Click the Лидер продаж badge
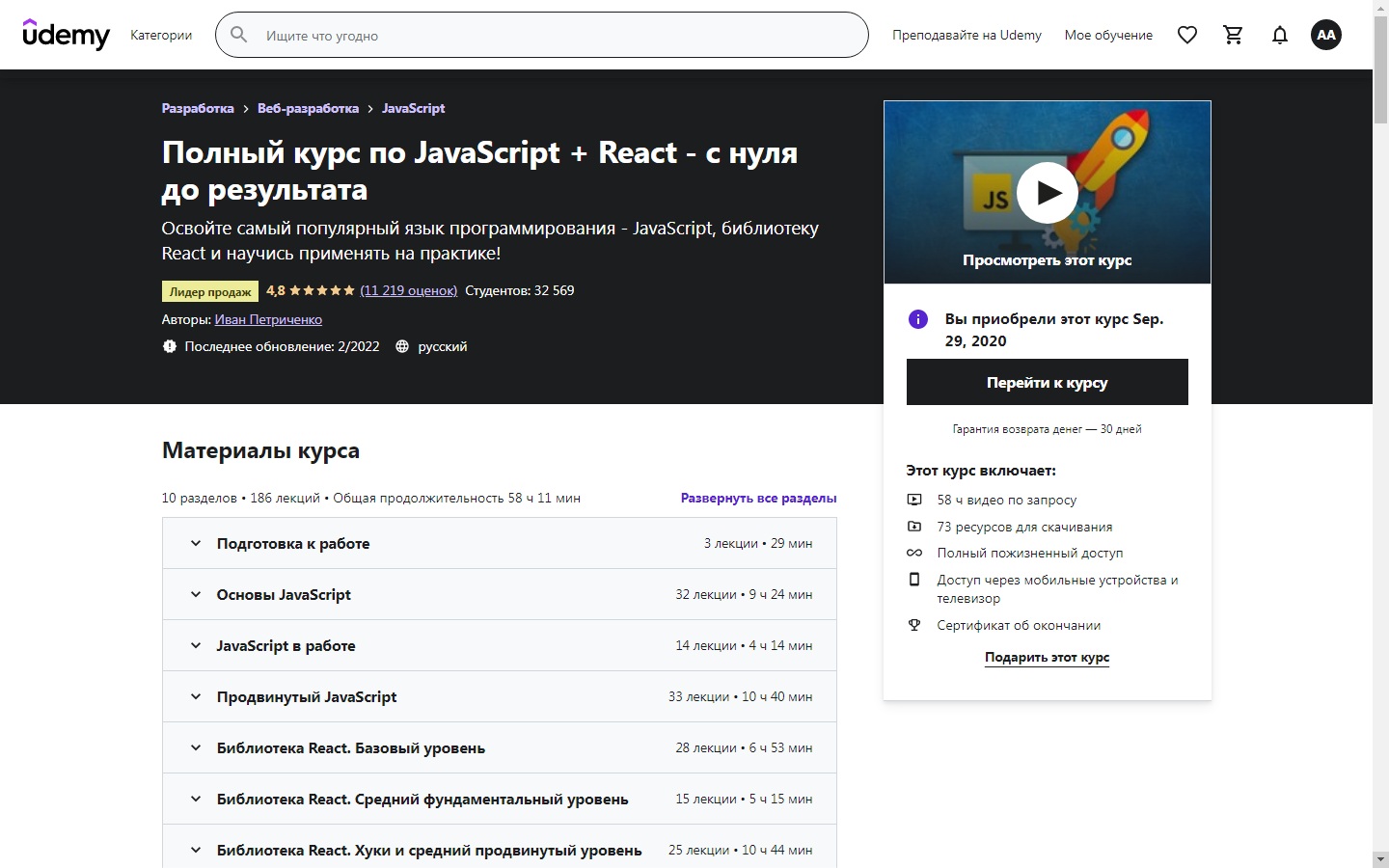 point(210,291)
